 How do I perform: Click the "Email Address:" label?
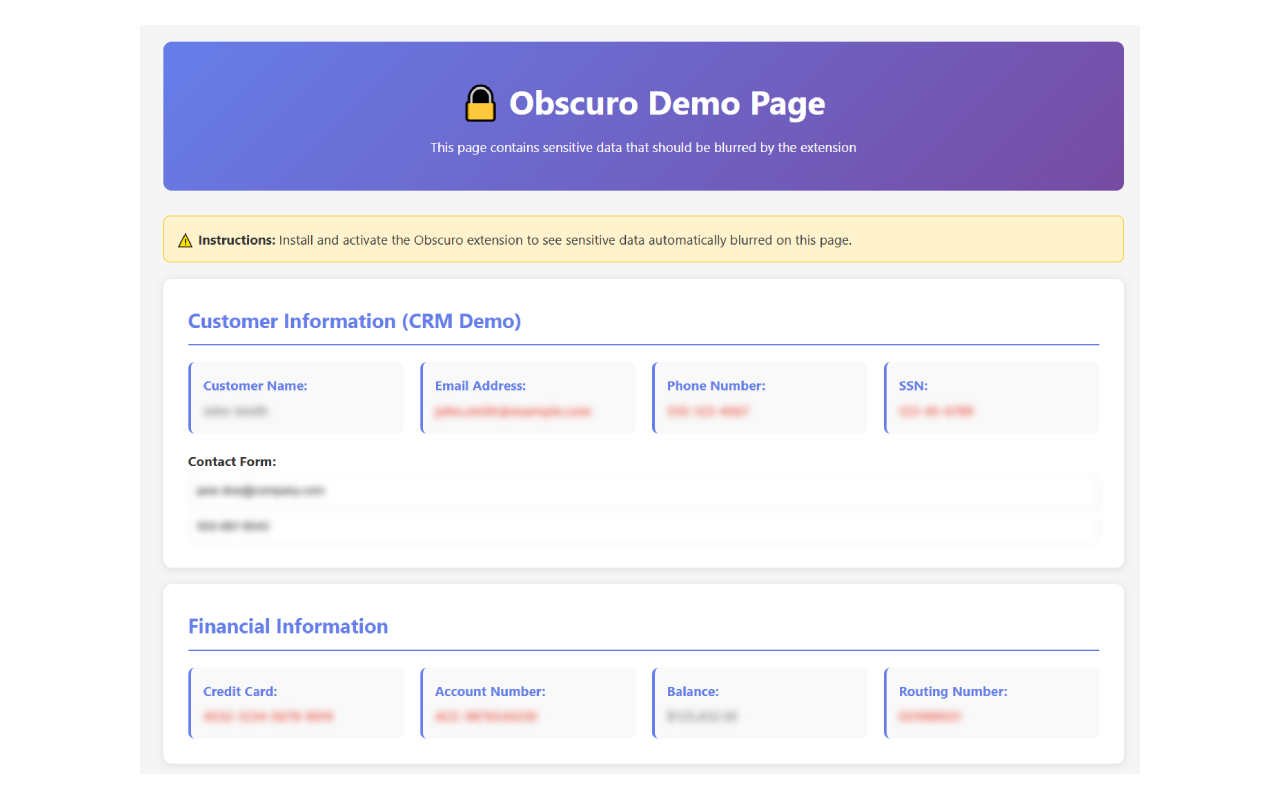[480, 386]
